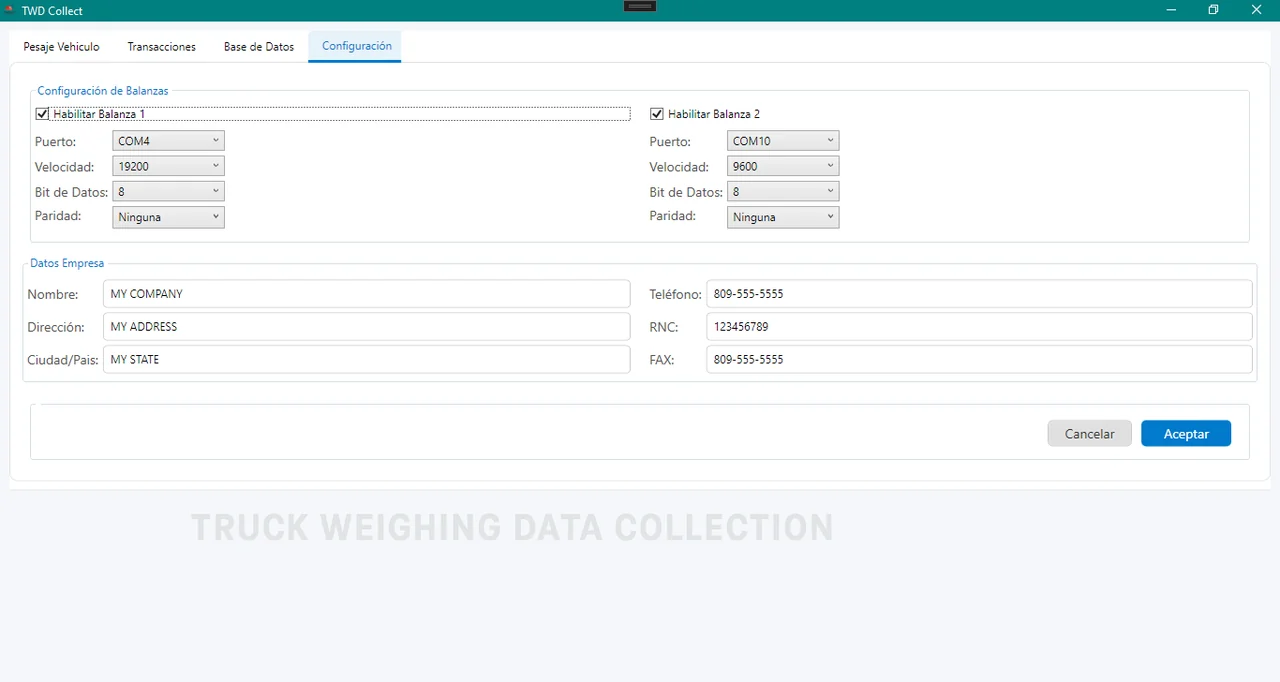This screenshot has width=1280, height=682.
Task: Click the TWD Collect app icon in title bar
Action: coord(9,10)
